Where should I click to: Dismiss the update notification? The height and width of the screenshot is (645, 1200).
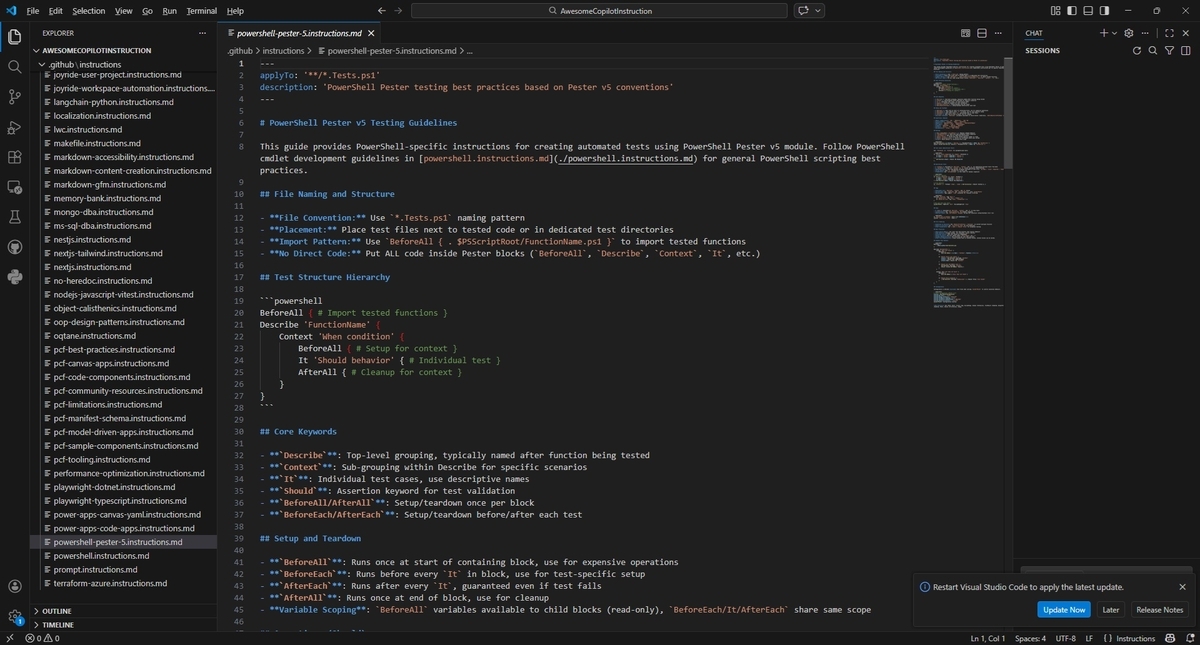coord(1182,587)
